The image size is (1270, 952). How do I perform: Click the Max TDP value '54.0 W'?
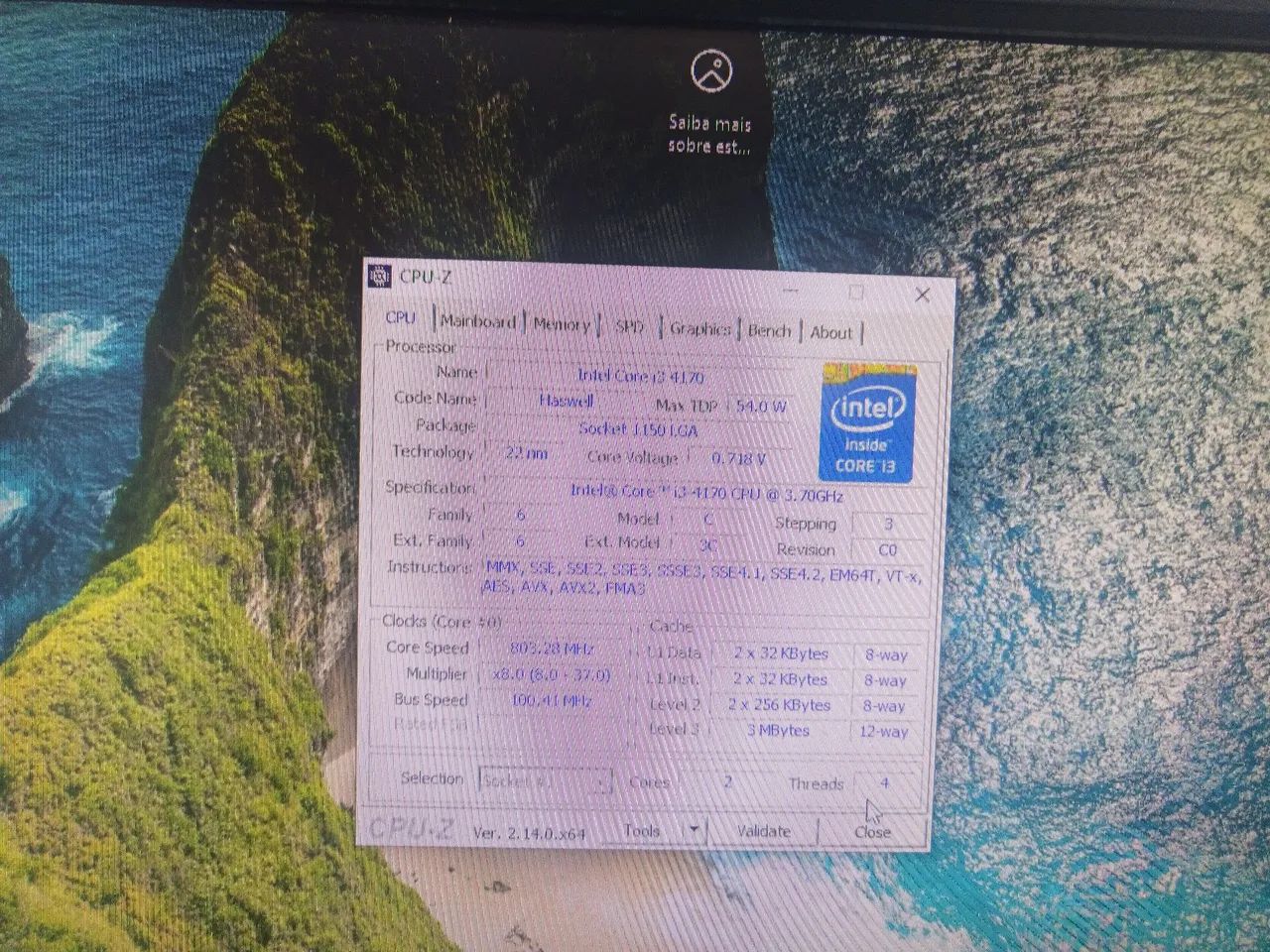(x=760, y=406)
